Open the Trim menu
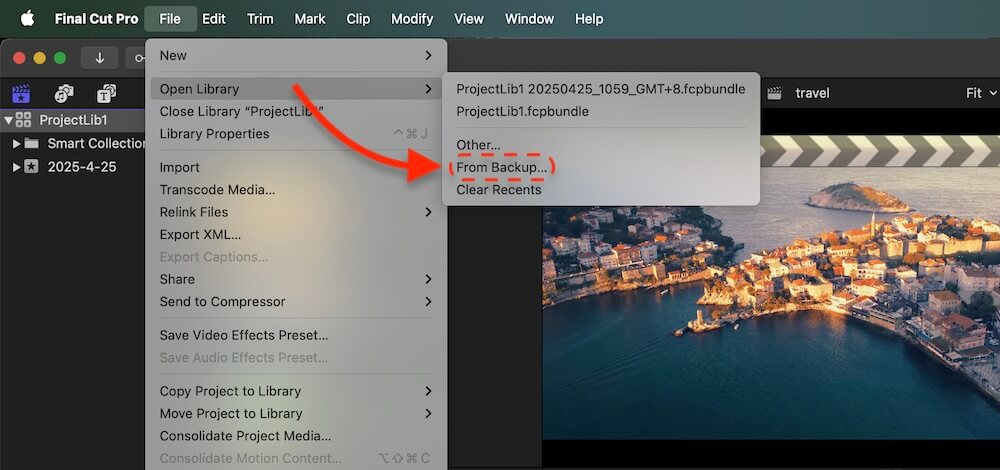 (x=260, y=19)
